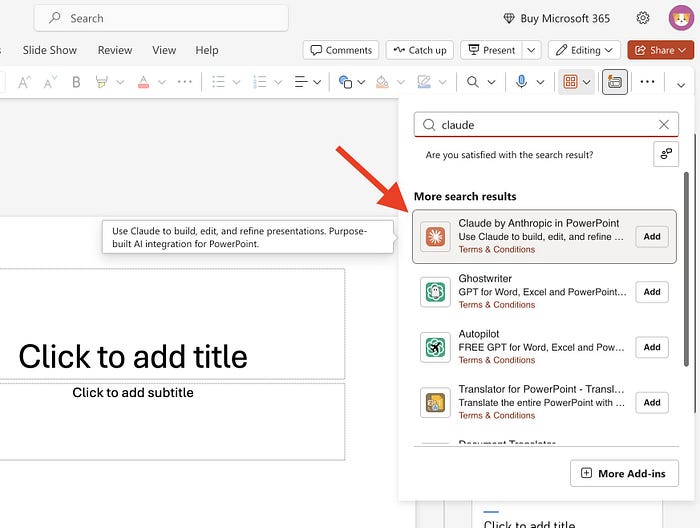This screenshot has width=700, height=528.
Task: Click the Claude add-in logo icon
Action: click(x=435, y=237)
